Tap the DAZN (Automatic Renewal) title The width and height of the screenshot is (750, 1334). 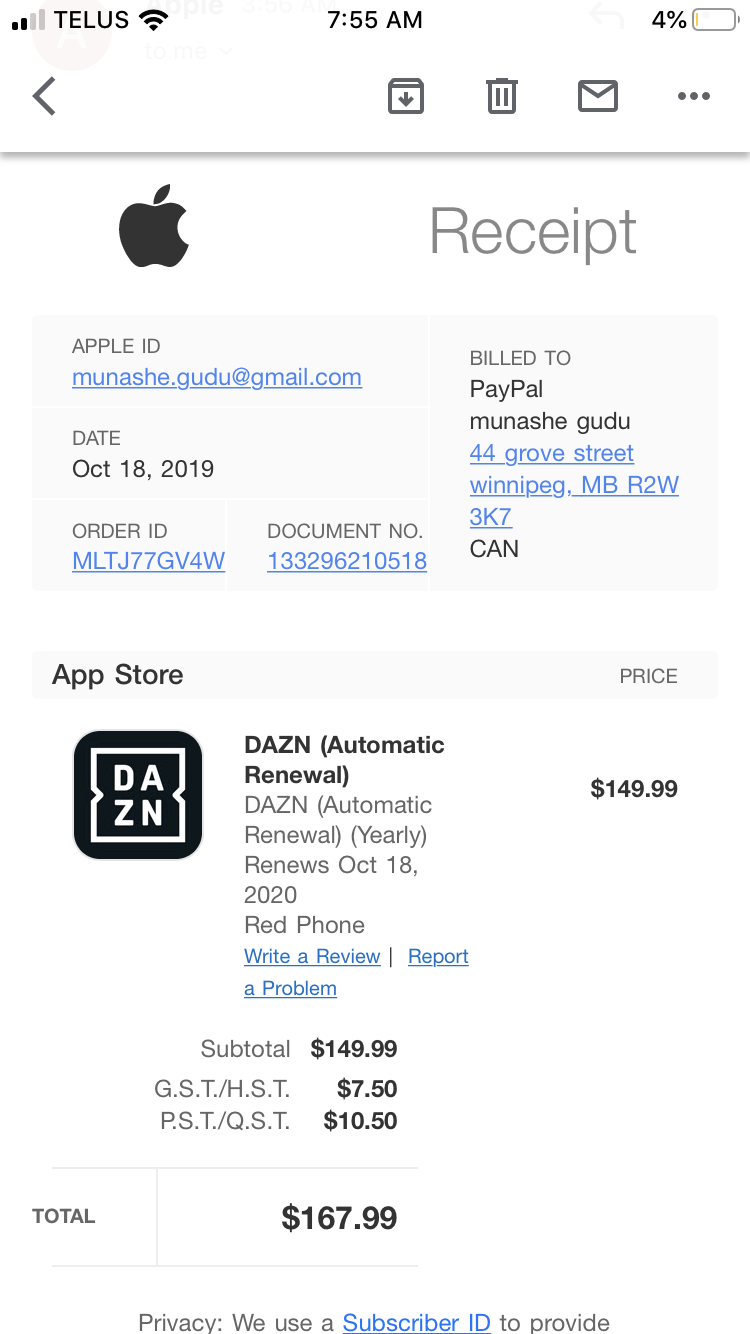coord(344,759)
